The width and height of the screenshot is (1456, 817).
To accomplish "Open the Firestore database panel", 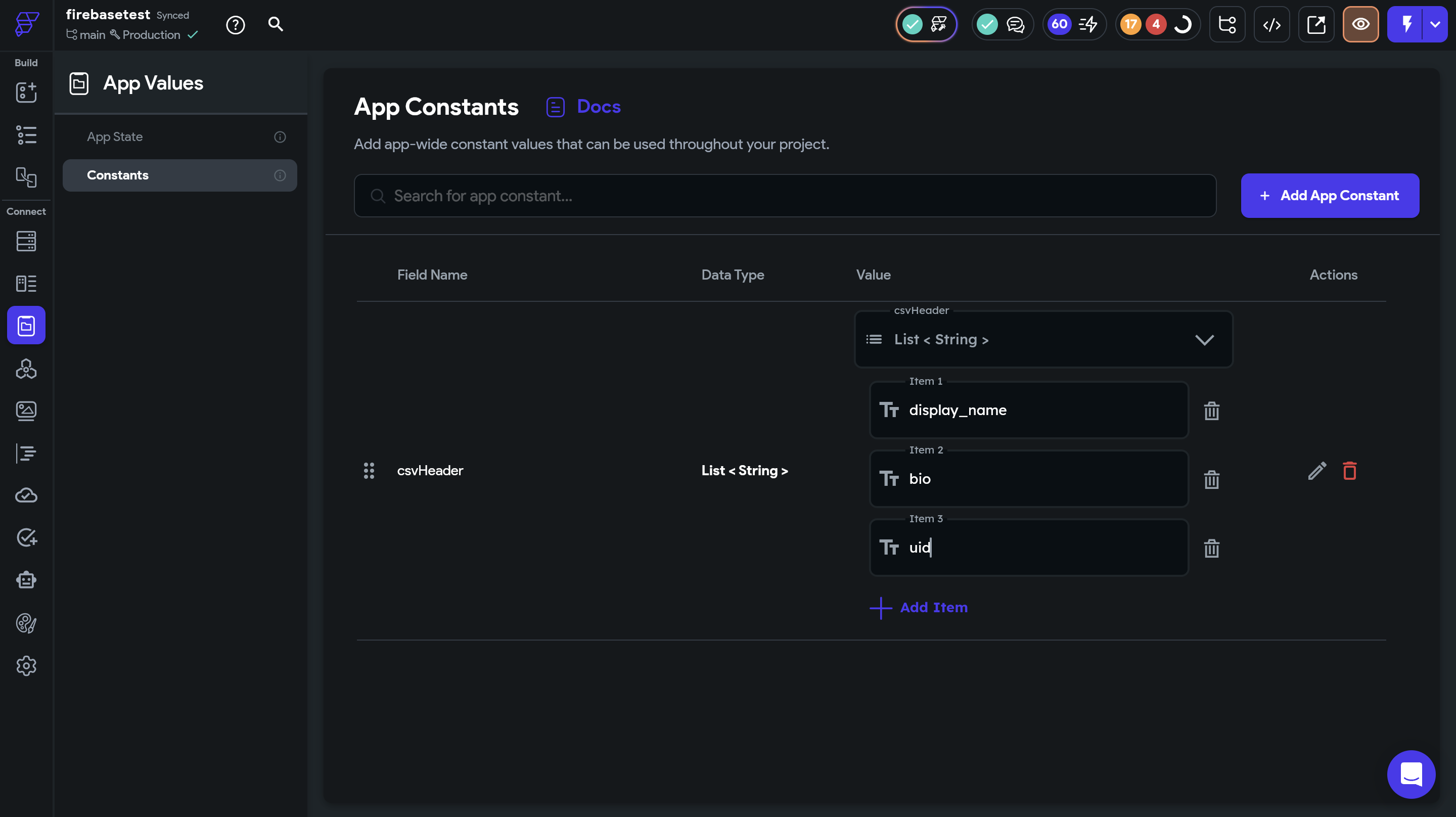I will point(26,241).
